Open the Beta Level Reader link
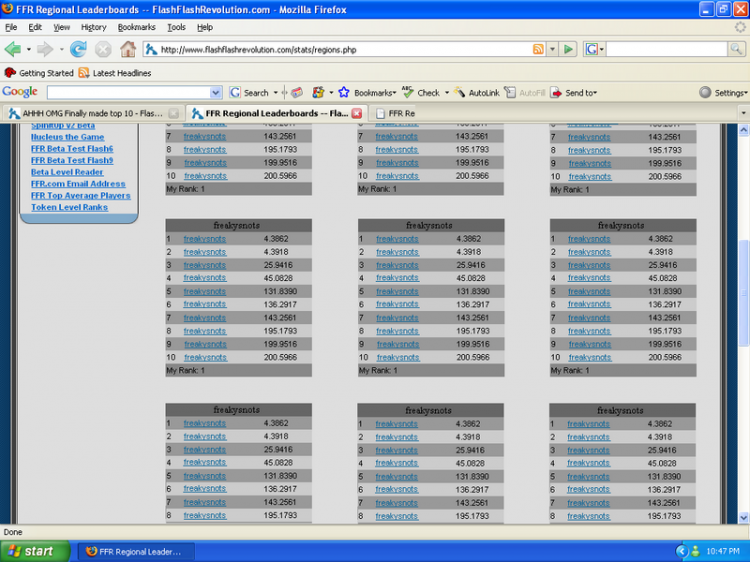Screen dimensions: 750x562 pyautogui.click(x=67, y=172)
